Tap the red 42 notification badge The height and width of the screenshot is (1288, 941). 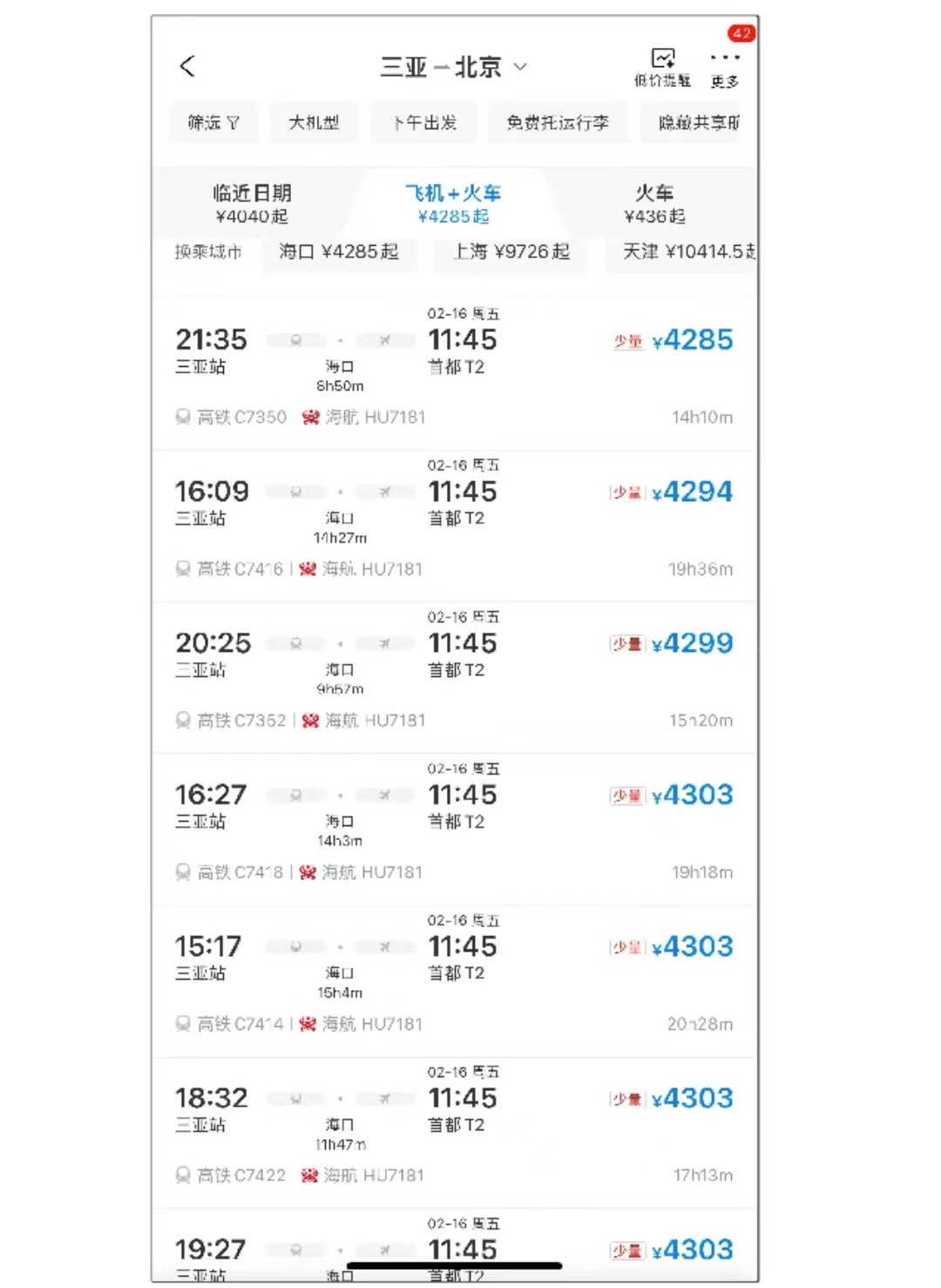pyautogui.click(x=741, y=34)
